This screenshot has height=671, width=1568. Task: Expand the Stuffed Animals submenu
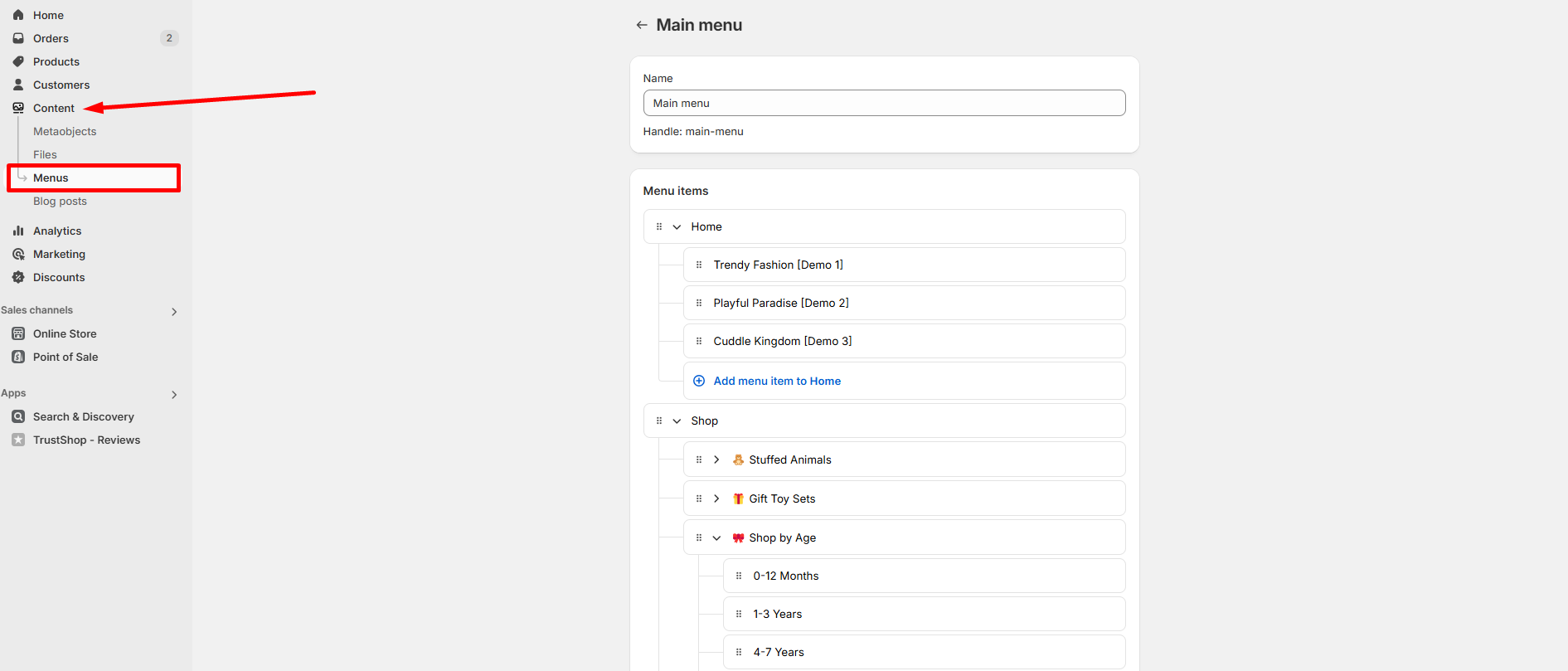pos(716,459)
